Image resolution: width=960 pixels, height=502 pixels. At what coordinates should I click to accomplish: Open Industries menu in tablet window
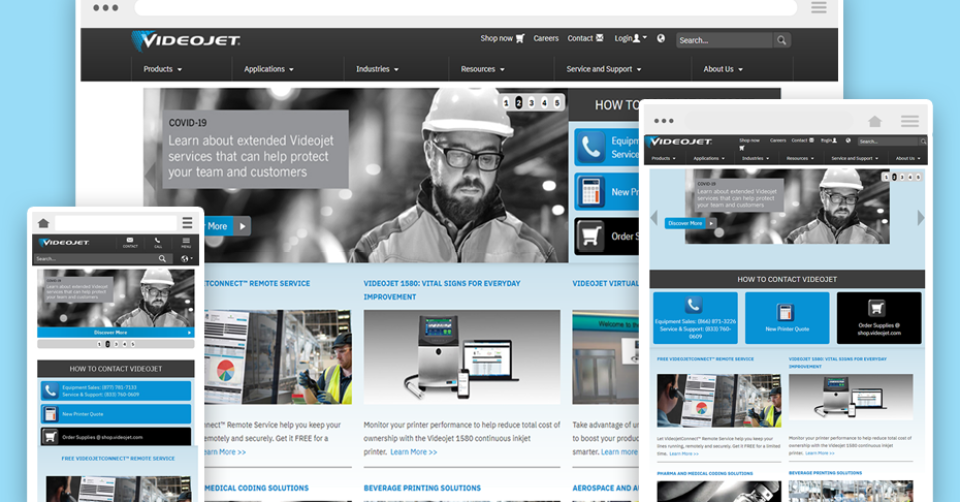click(x=756, y=158)
